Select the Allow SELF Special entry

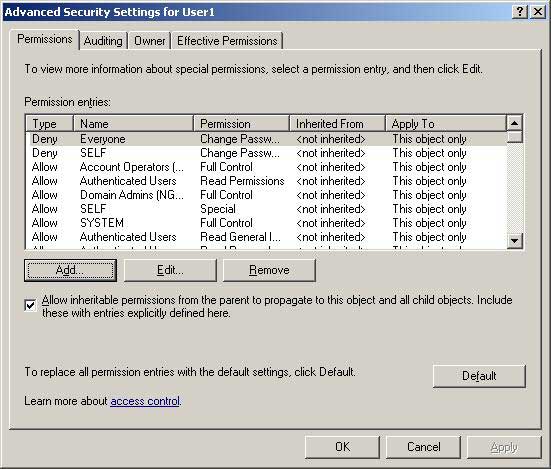[x=266, y=209]
